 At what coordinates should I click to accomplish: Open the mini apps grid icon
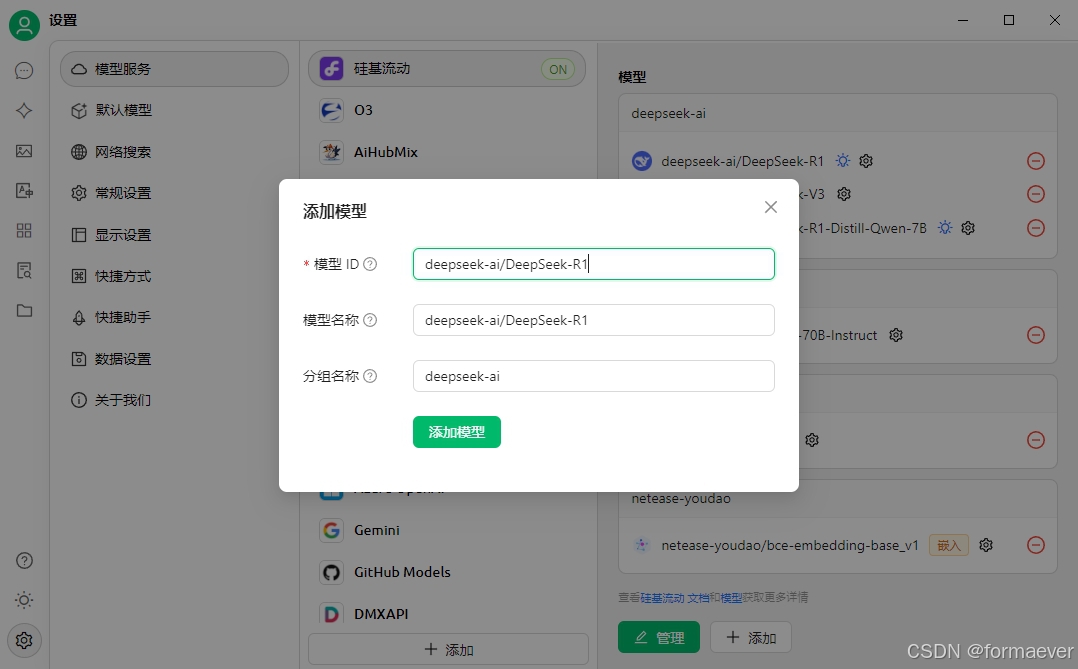24,230
